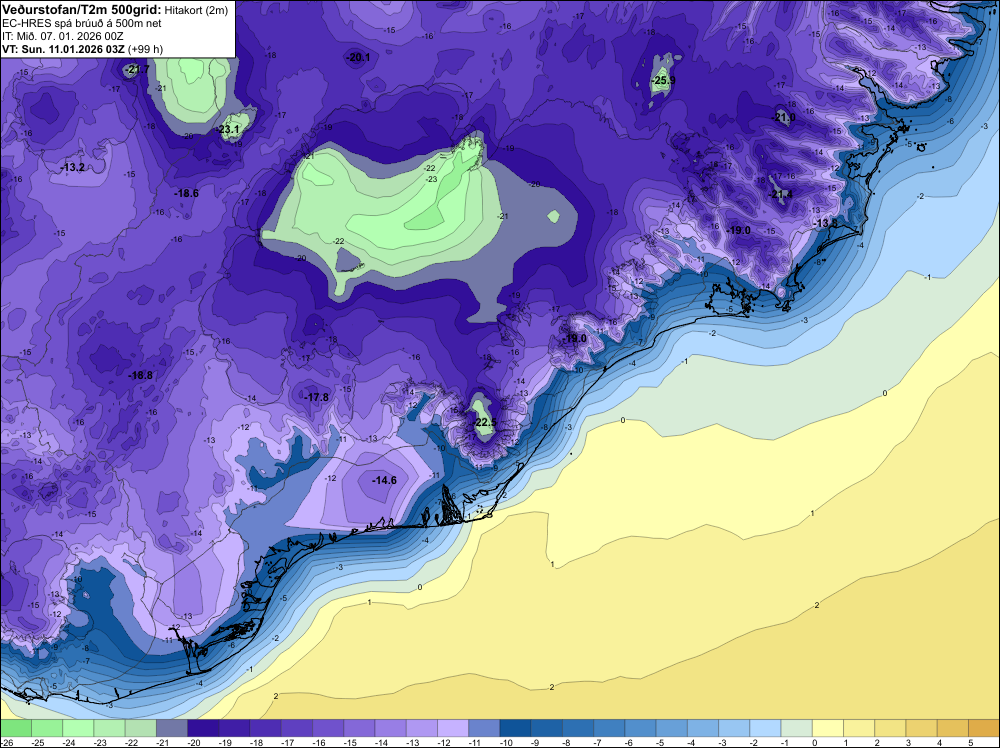
Task: Select the pale grey-green legend swatch starting at -1
Action: point(797,728)
